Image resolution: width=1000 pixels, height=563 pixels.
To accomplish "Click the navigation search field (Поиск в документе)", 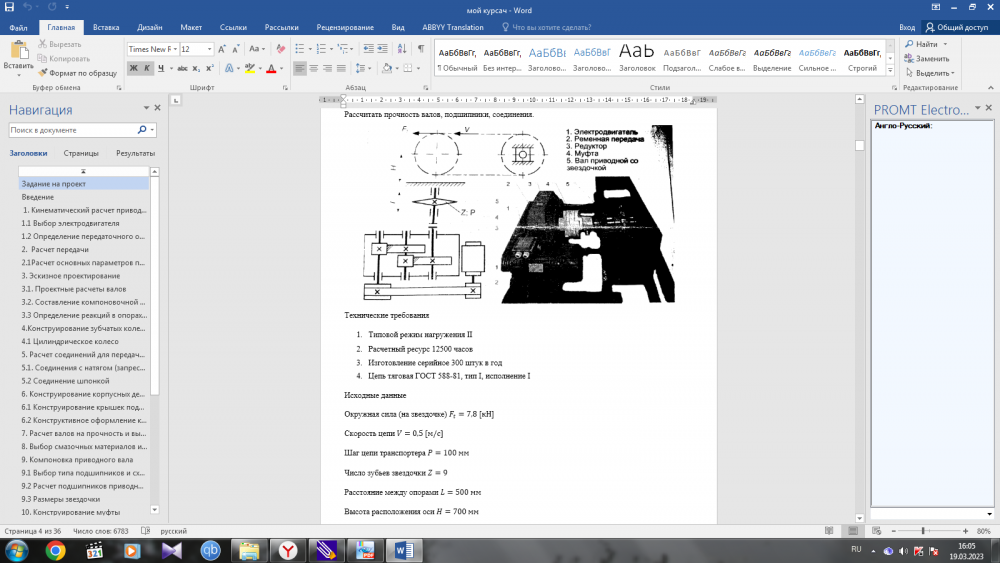I will [72, 130].
